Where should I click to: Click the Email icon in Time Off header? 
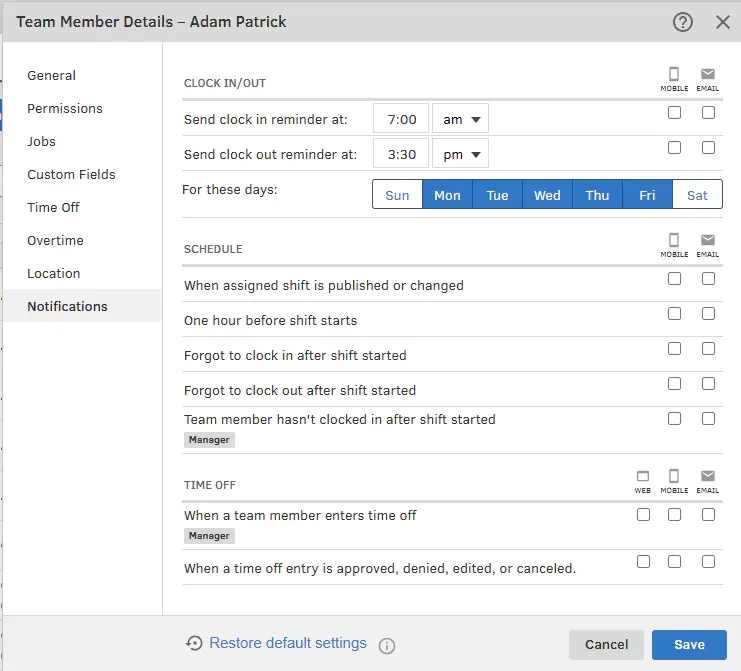coord(707,476)
